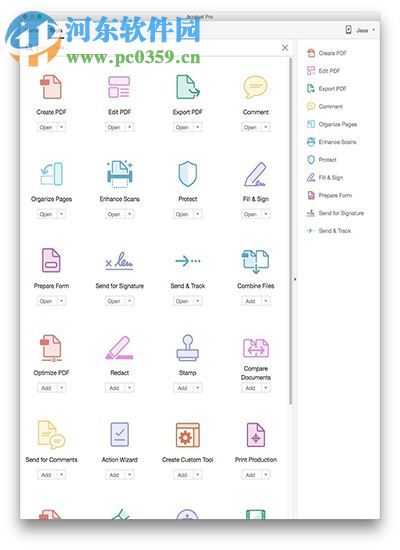Select the Edit PDF tool icon in grid
The width and height of the screenshot is (400, 550).
pyautogui.click(x=119, y=87)
